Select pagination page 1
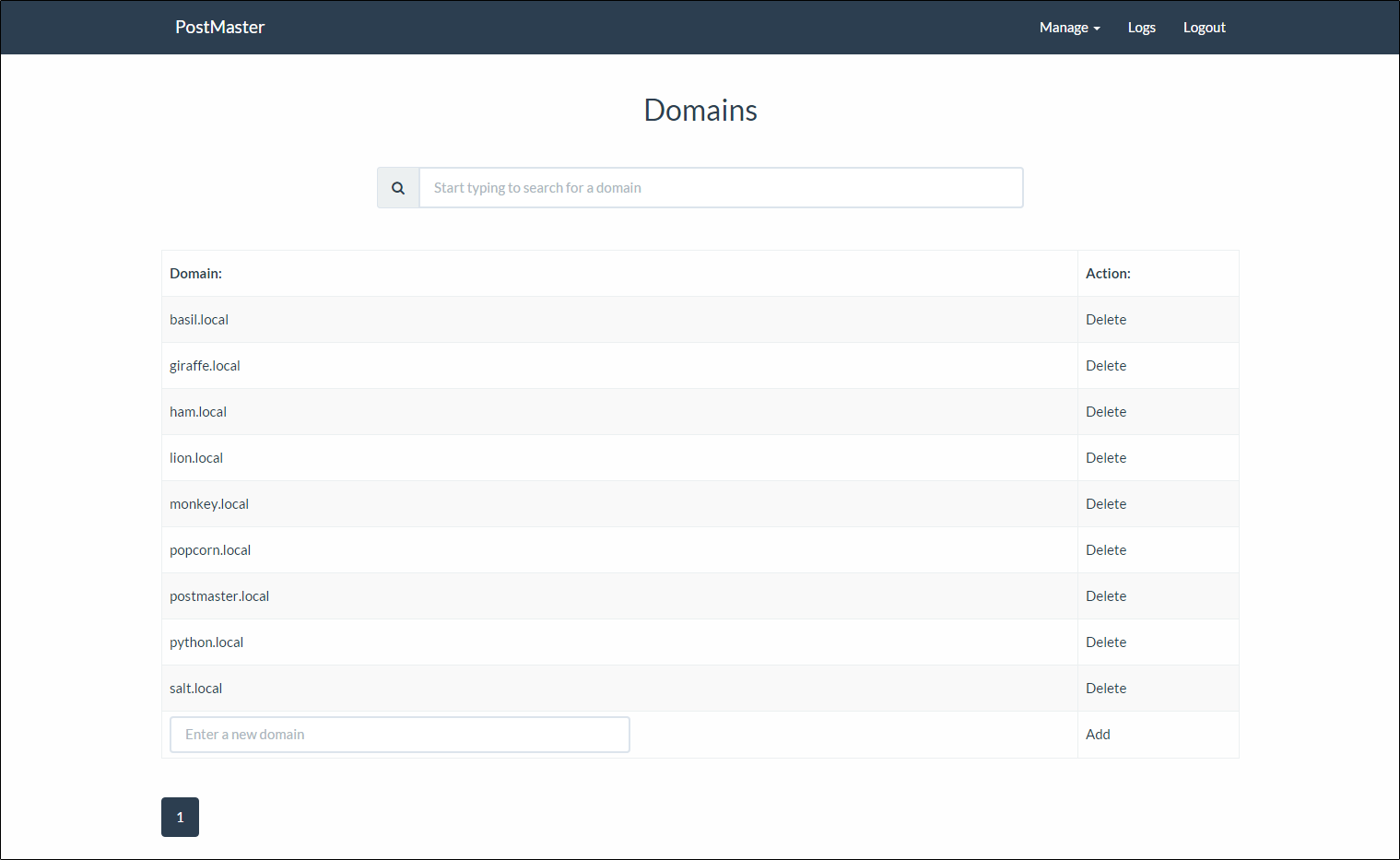The image size is (1400, 860). coord(180,818)
